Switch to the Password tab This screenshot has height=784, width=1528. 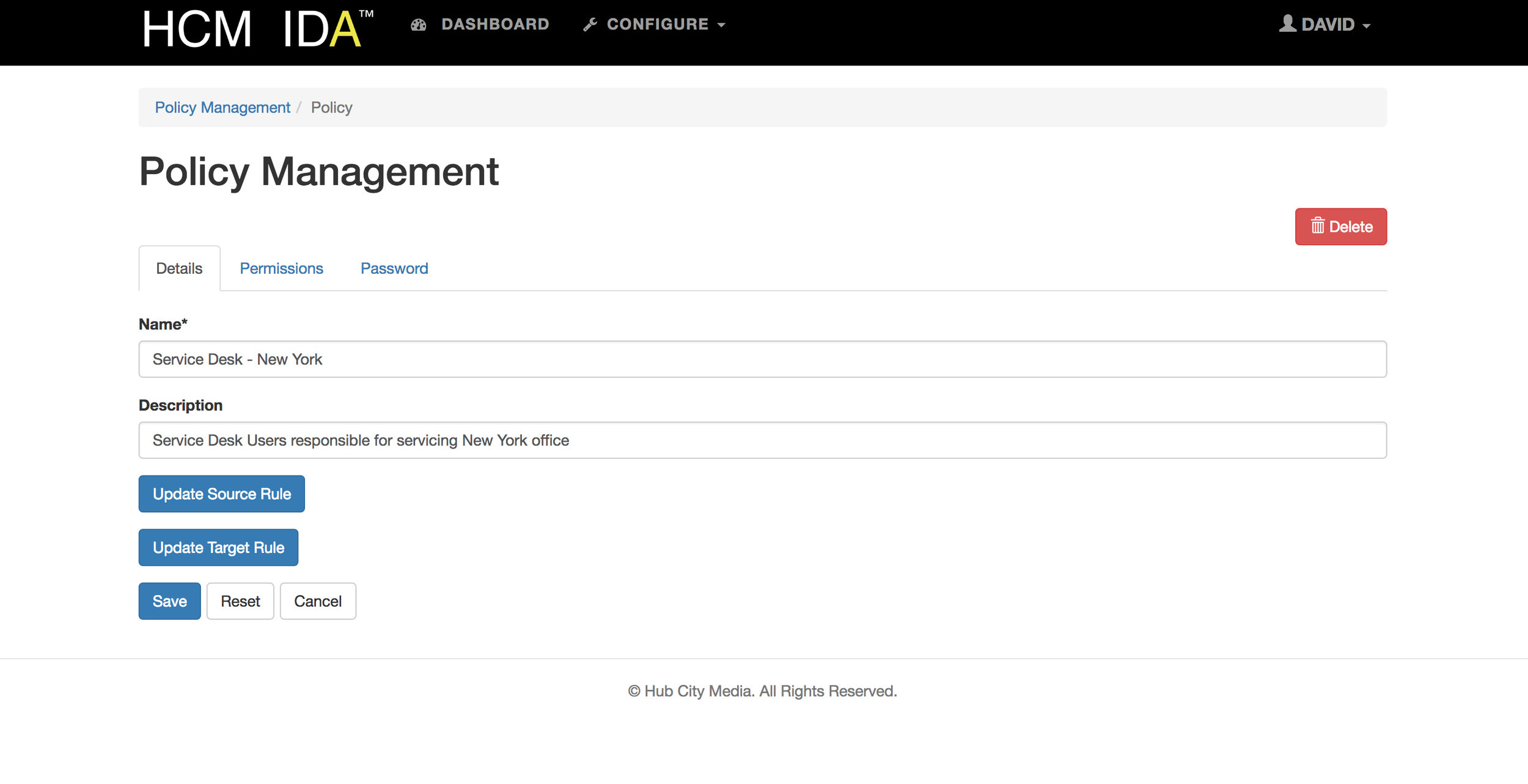[x=394, y=268]
